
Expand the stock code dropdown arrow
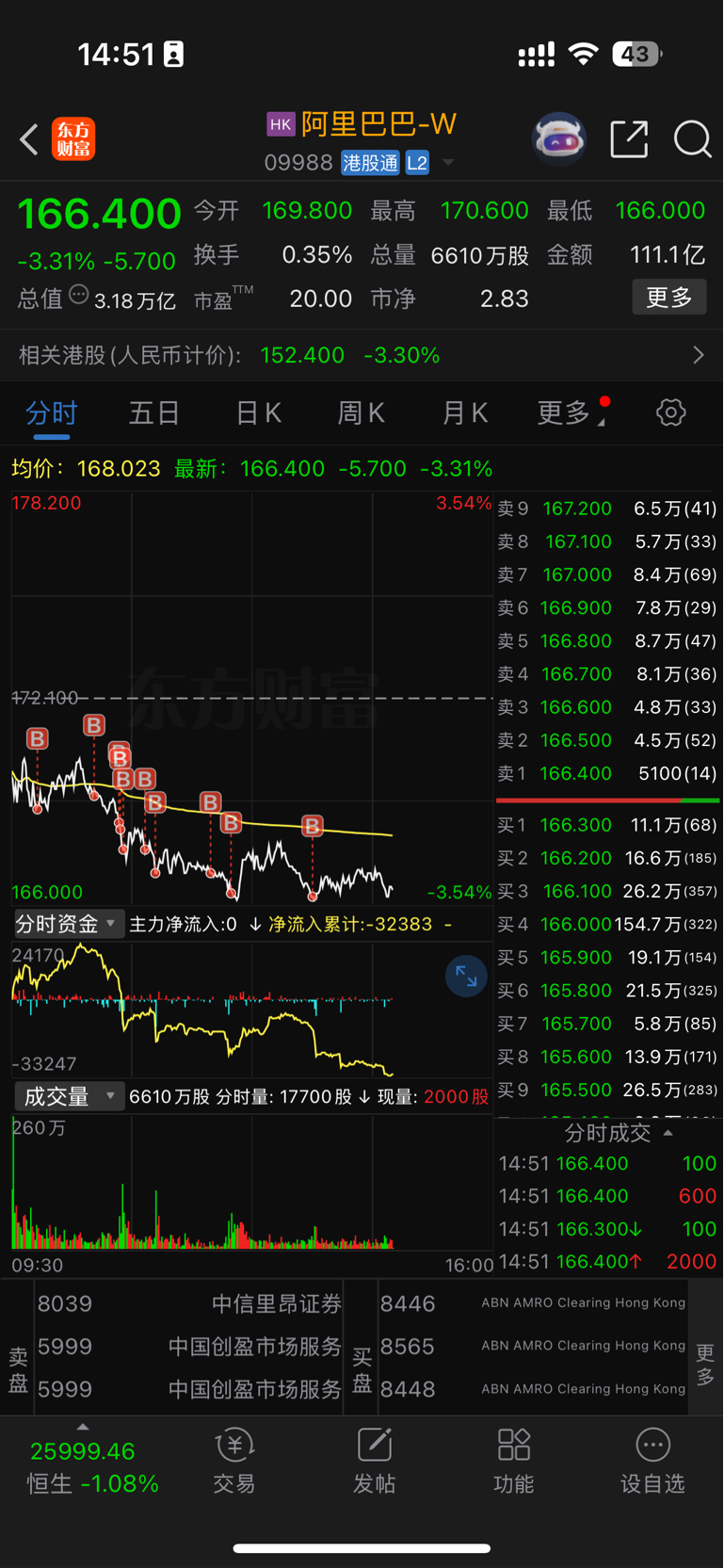[x=448, y=163]
